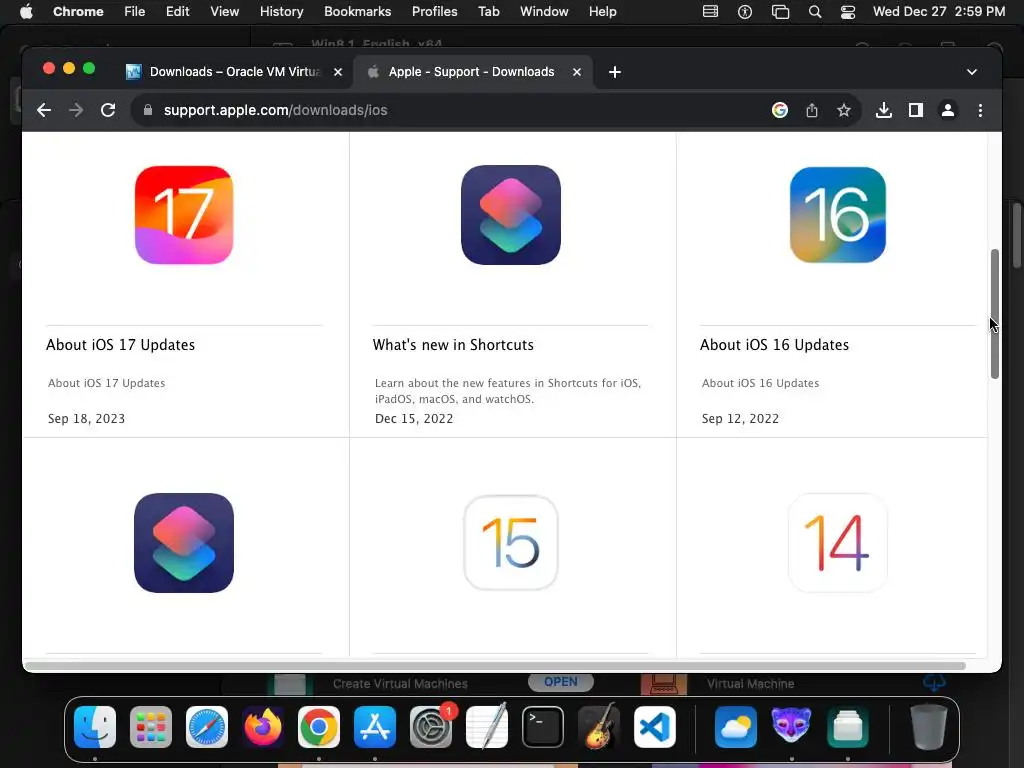Open the Profiles menu
The height and width of the screenshot is (768, 1024).
pyautogui.click(x=434, y=12)
